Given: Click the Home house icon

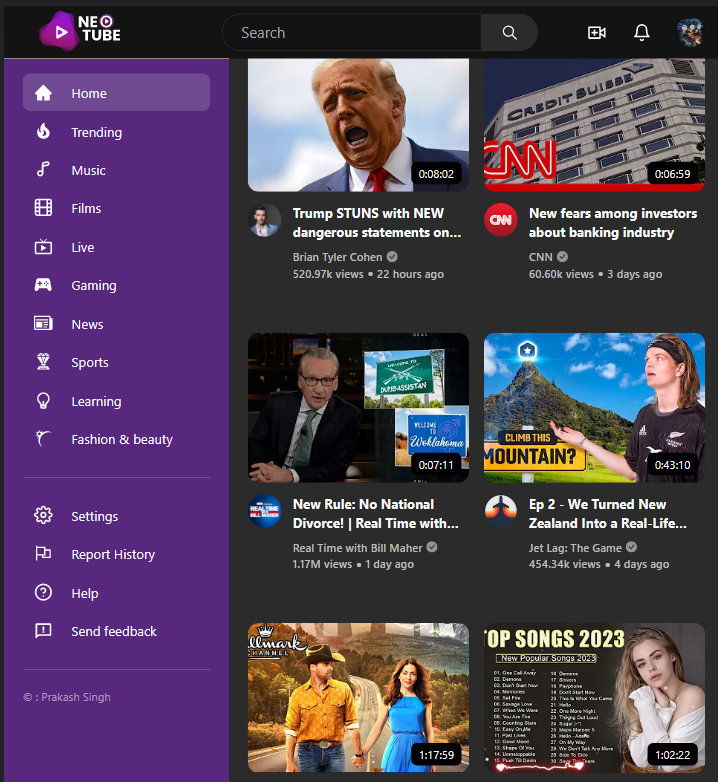Looking at the screenshot, I should click(43, 93).
